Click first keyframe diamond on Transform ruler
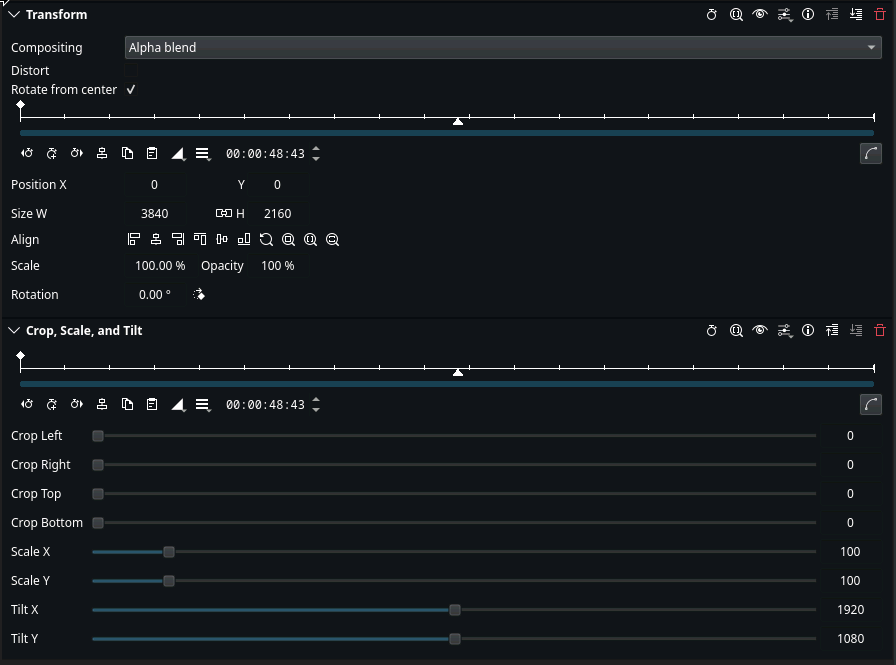This screenshot has height=665, width=896. pyautogui.click(x=21, y=105)
